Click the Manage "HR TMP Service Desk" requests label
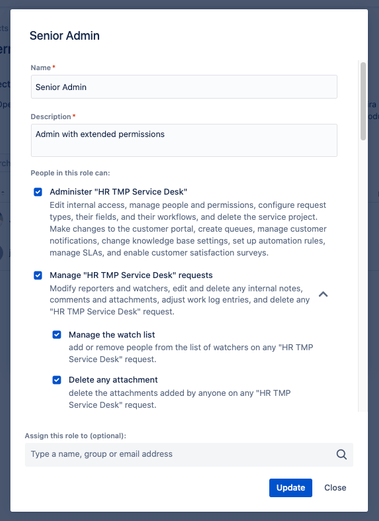The width and height of the screenshot is (379, 521). click(x=131, y=275)
